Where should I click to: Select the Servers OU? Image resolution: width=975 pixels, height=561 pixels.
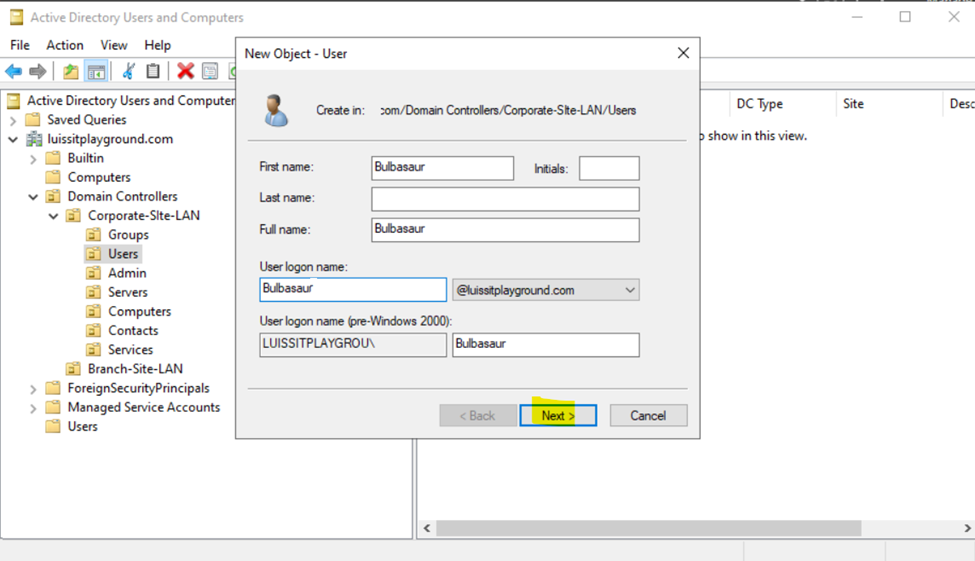pos(127,292)
